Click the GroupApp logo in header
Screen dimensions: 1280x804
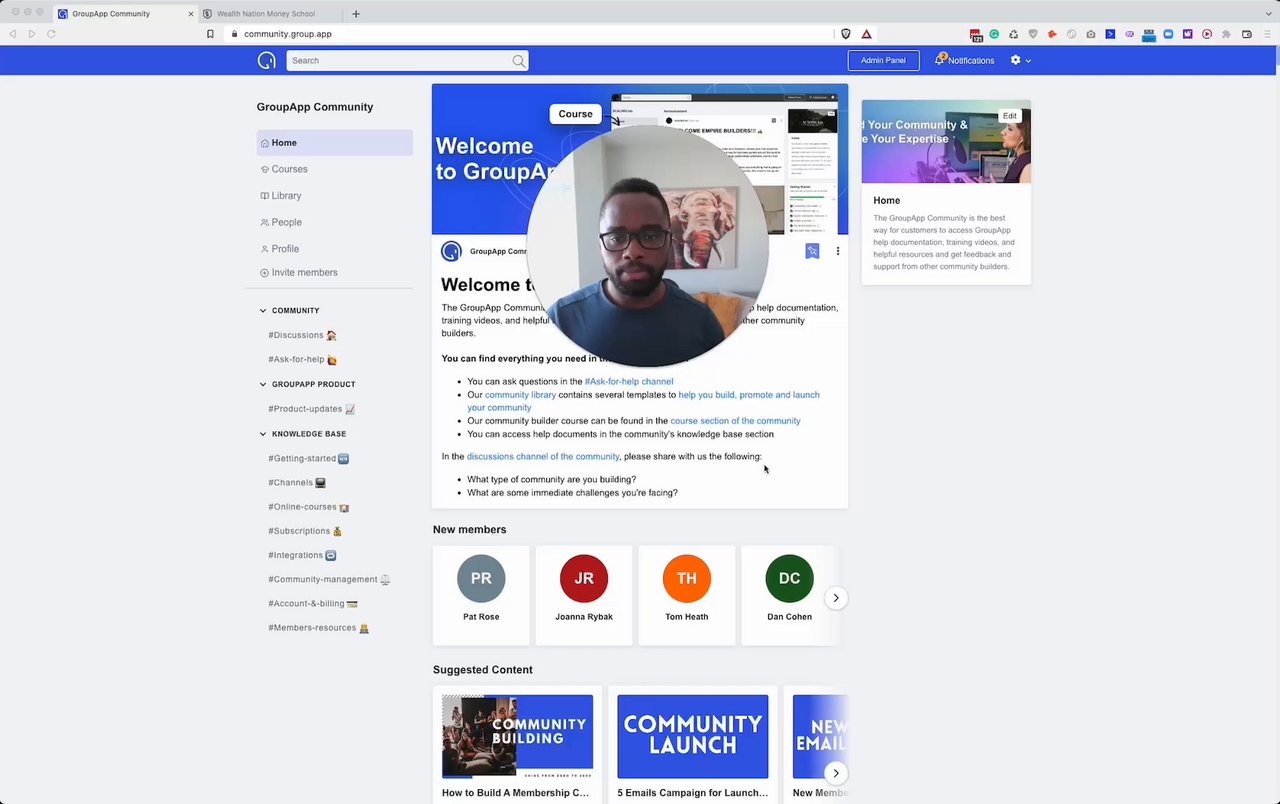coord(266,60)
